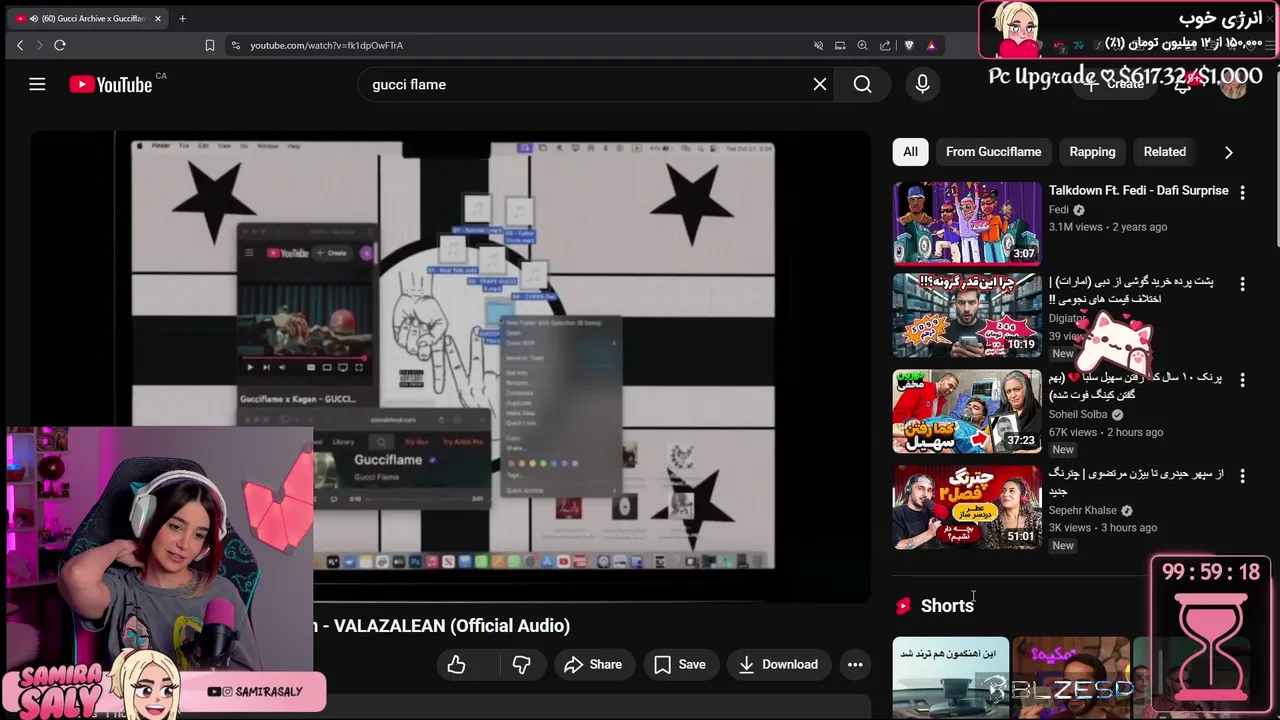Open account avatar menu
This screenshot has height=720, width=1280.
coord(1234,85)
